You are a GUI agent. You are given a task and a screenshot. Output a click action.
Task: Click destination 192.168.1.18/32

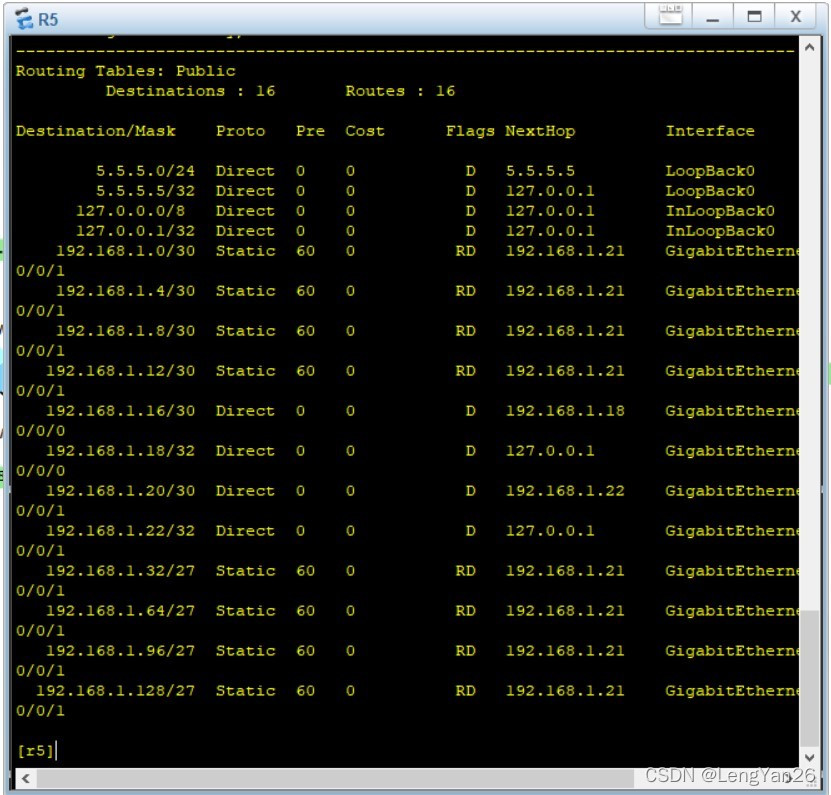click(x=120, y=451)
